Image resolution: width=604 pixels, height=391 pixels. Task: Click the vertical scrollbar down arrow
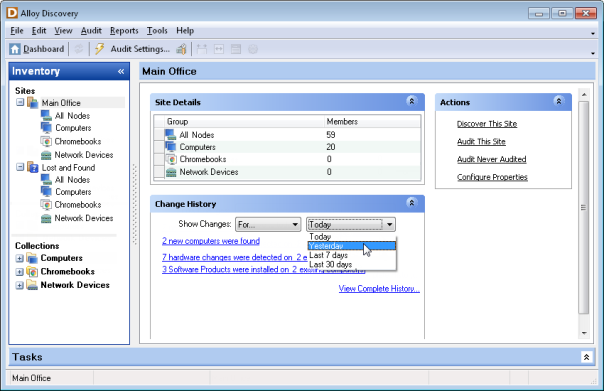[584, 333]
